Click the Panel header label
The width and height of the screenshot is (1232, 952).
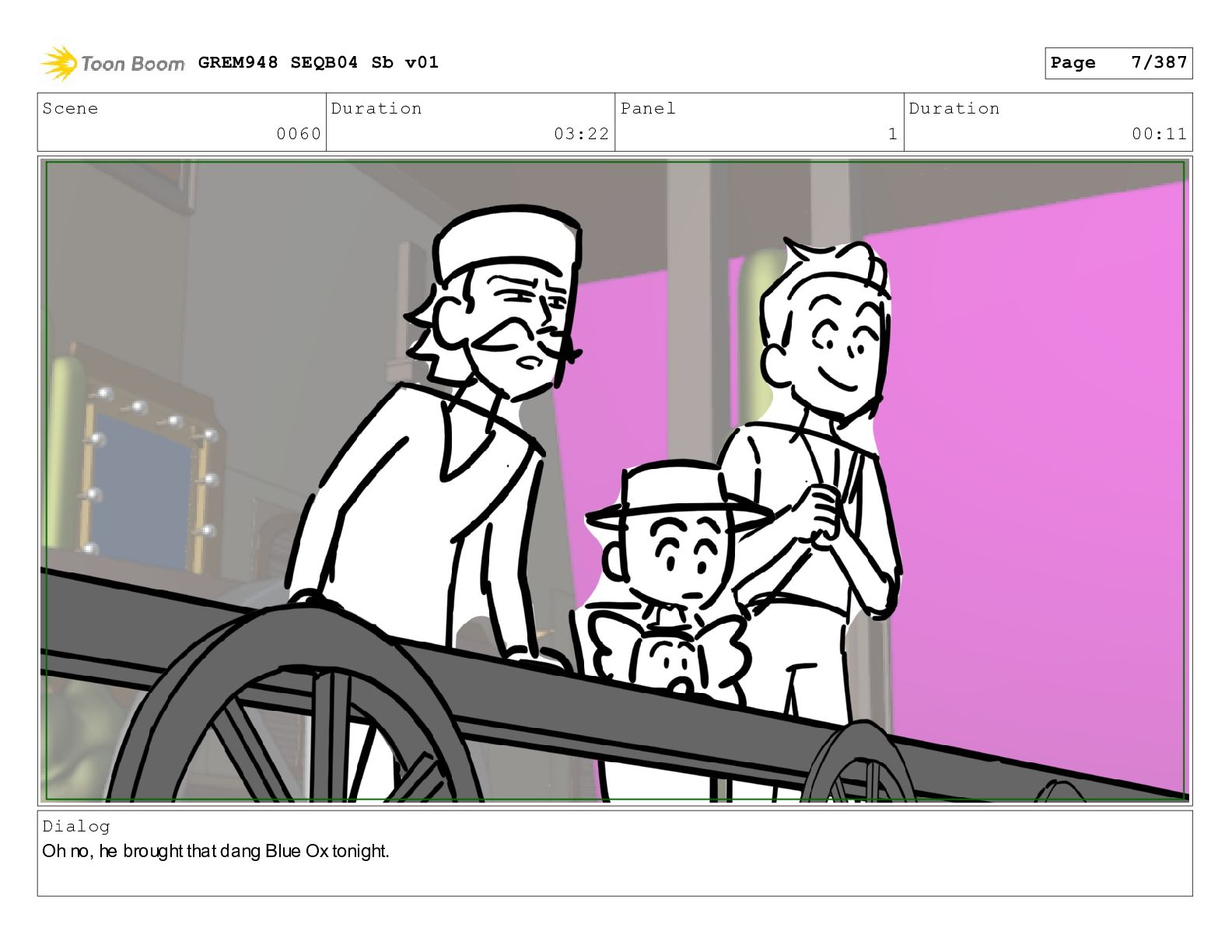[x=648, y=108]
